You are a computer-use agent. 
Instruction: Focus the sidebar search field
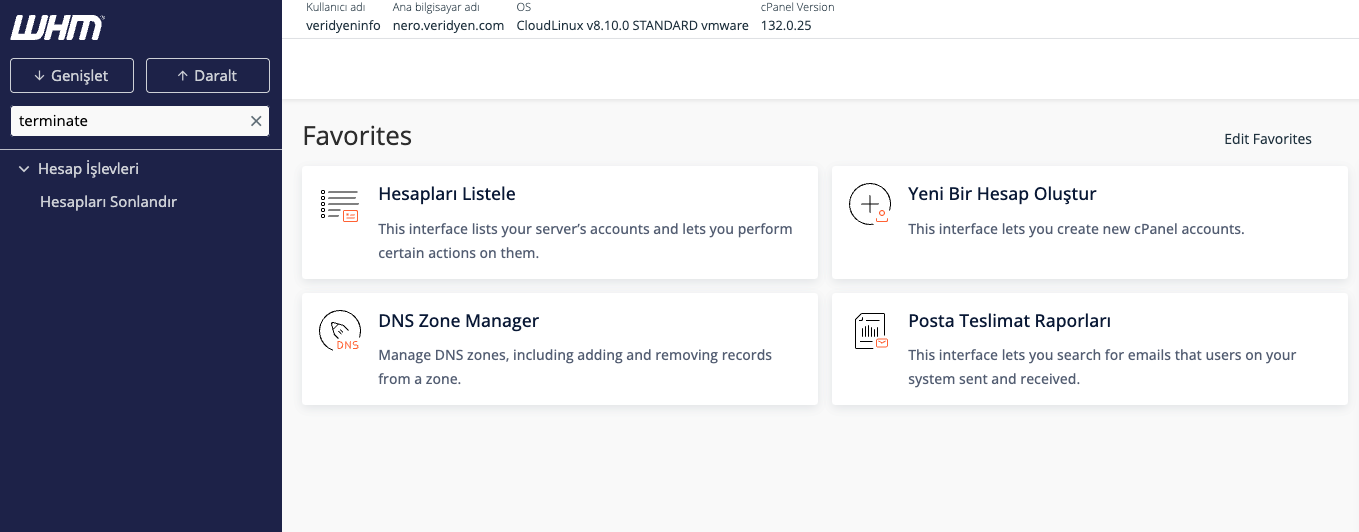[x=128, y=121]
